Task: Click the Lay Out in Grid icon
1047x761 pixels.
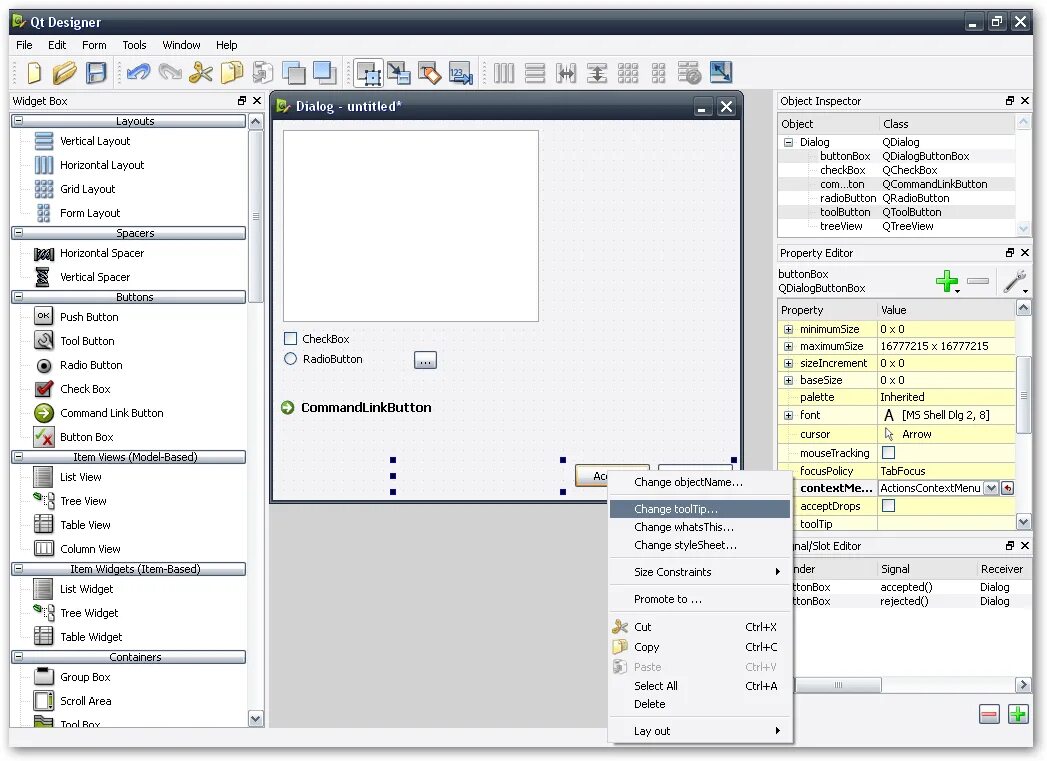Action: coord(628,72)
